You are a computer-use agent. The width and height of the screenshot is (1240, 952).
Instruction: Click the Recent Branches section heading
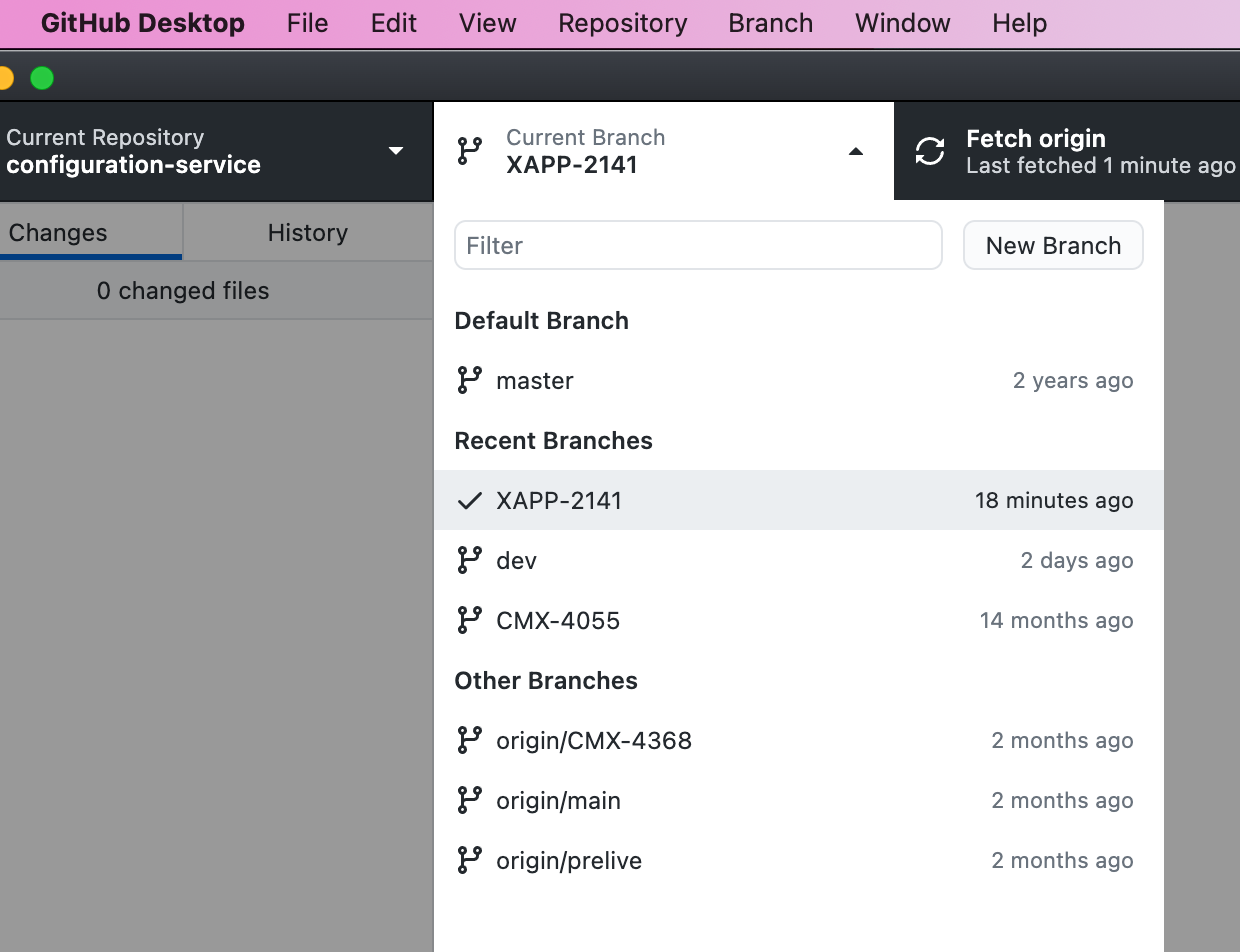(x=554, y=441)
